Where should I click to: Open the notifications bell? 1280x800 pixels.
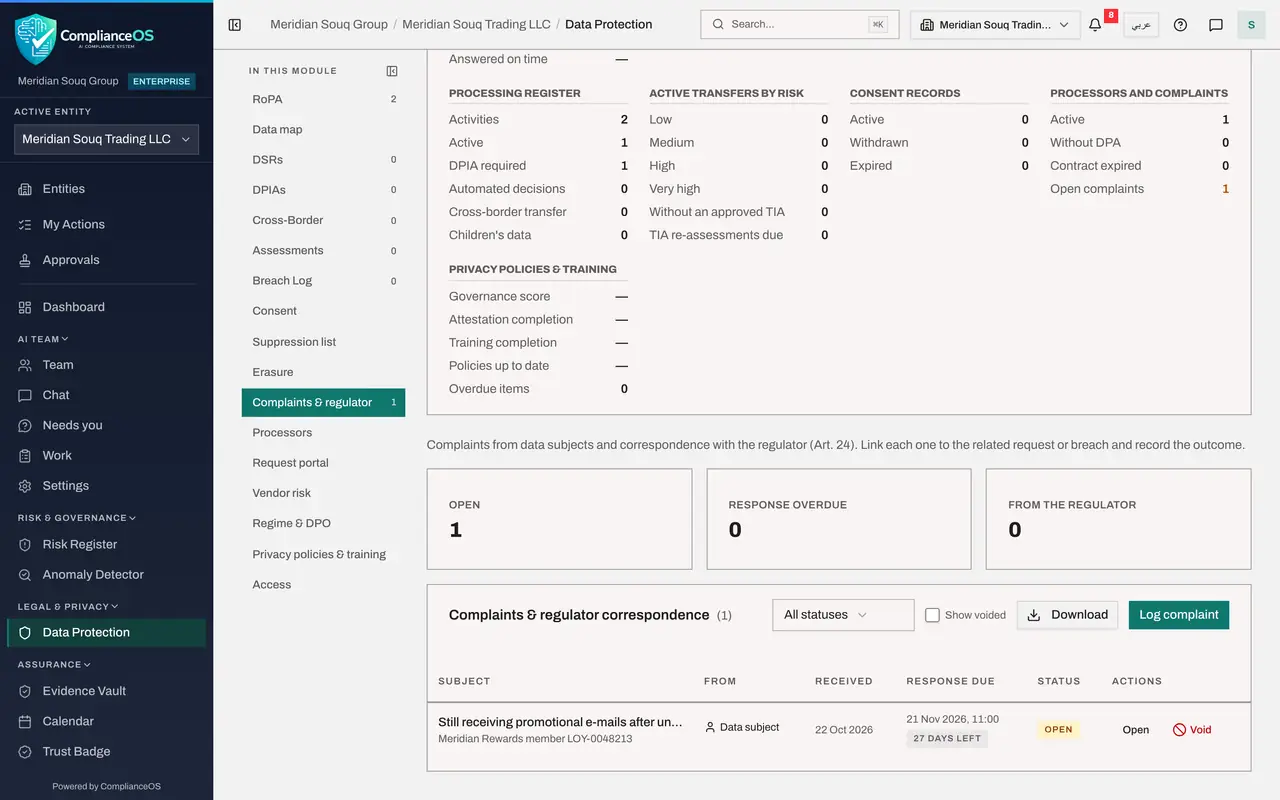(1095, 25)
